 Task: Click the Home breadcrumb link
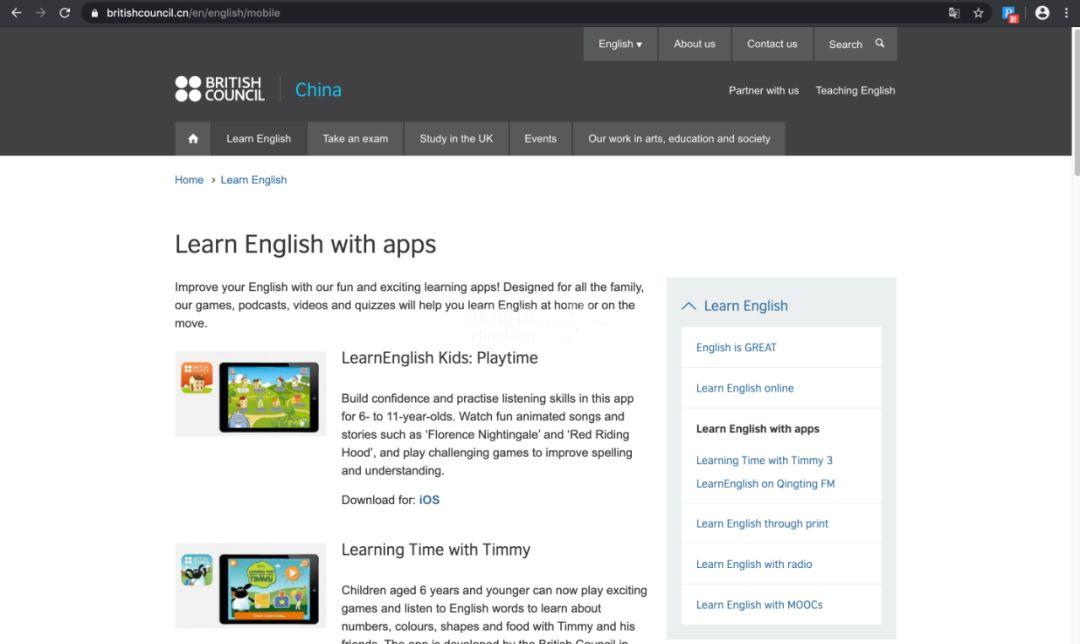click(x=189, y=180)
